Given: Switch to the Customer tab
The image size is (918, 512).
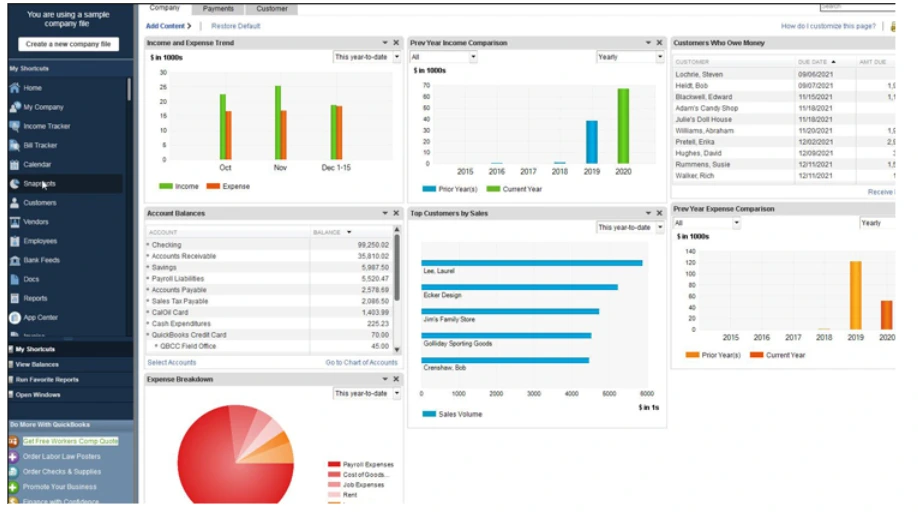Looking at the screenshot, I should coord(272,9).
